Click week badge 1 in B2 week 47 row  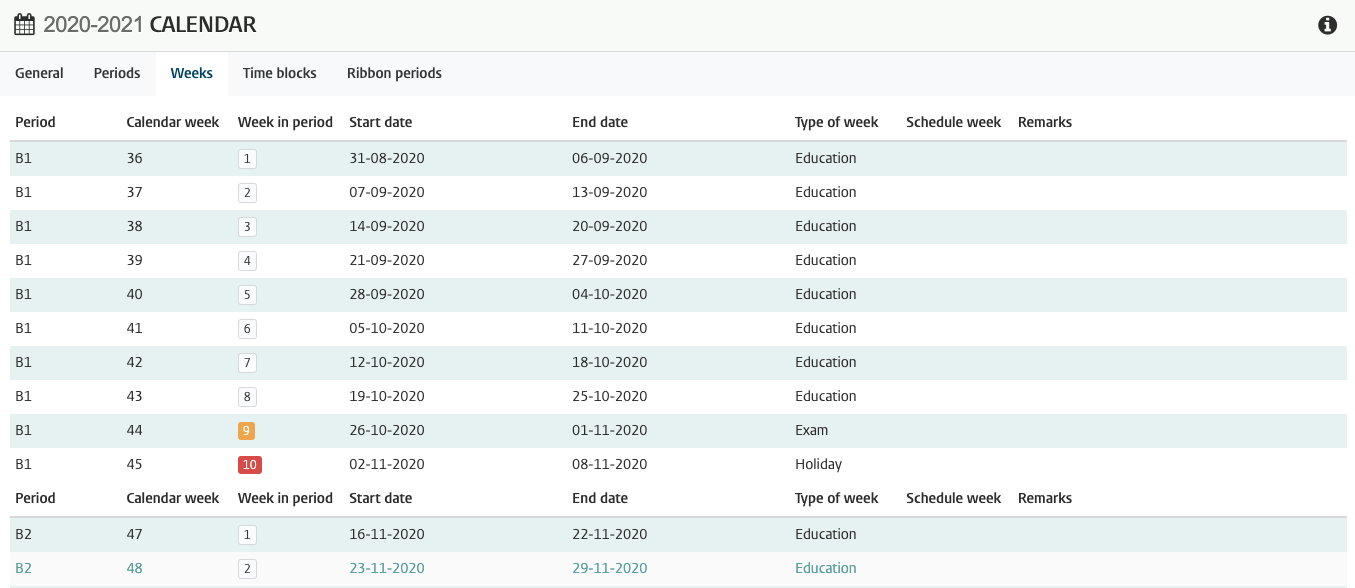247,534
